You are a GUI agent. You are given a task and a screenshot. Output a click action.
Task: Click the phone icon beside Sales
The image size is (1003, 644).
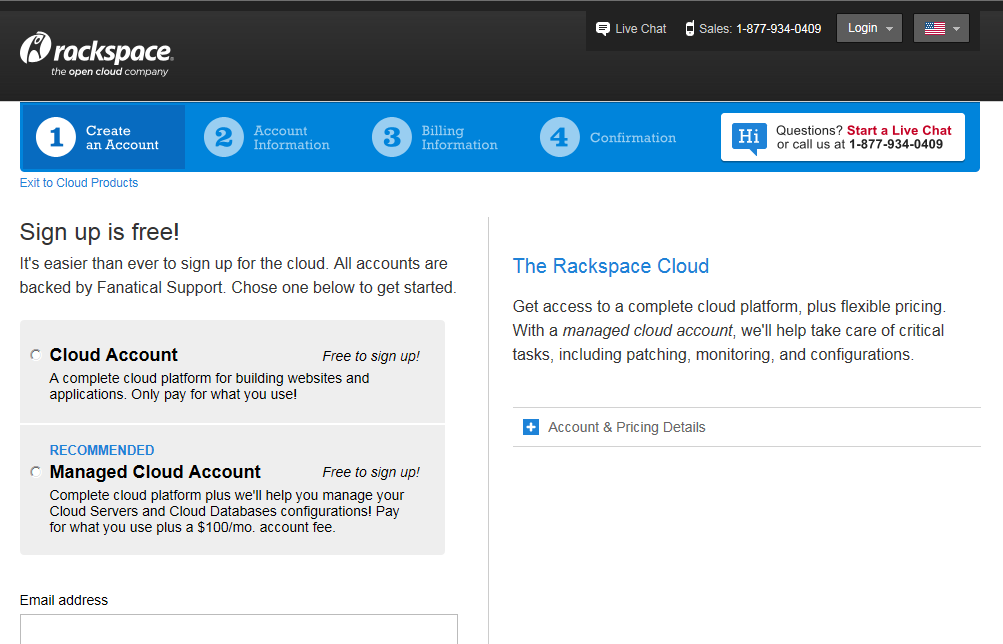pyautogui.click(x=690, y=29)
